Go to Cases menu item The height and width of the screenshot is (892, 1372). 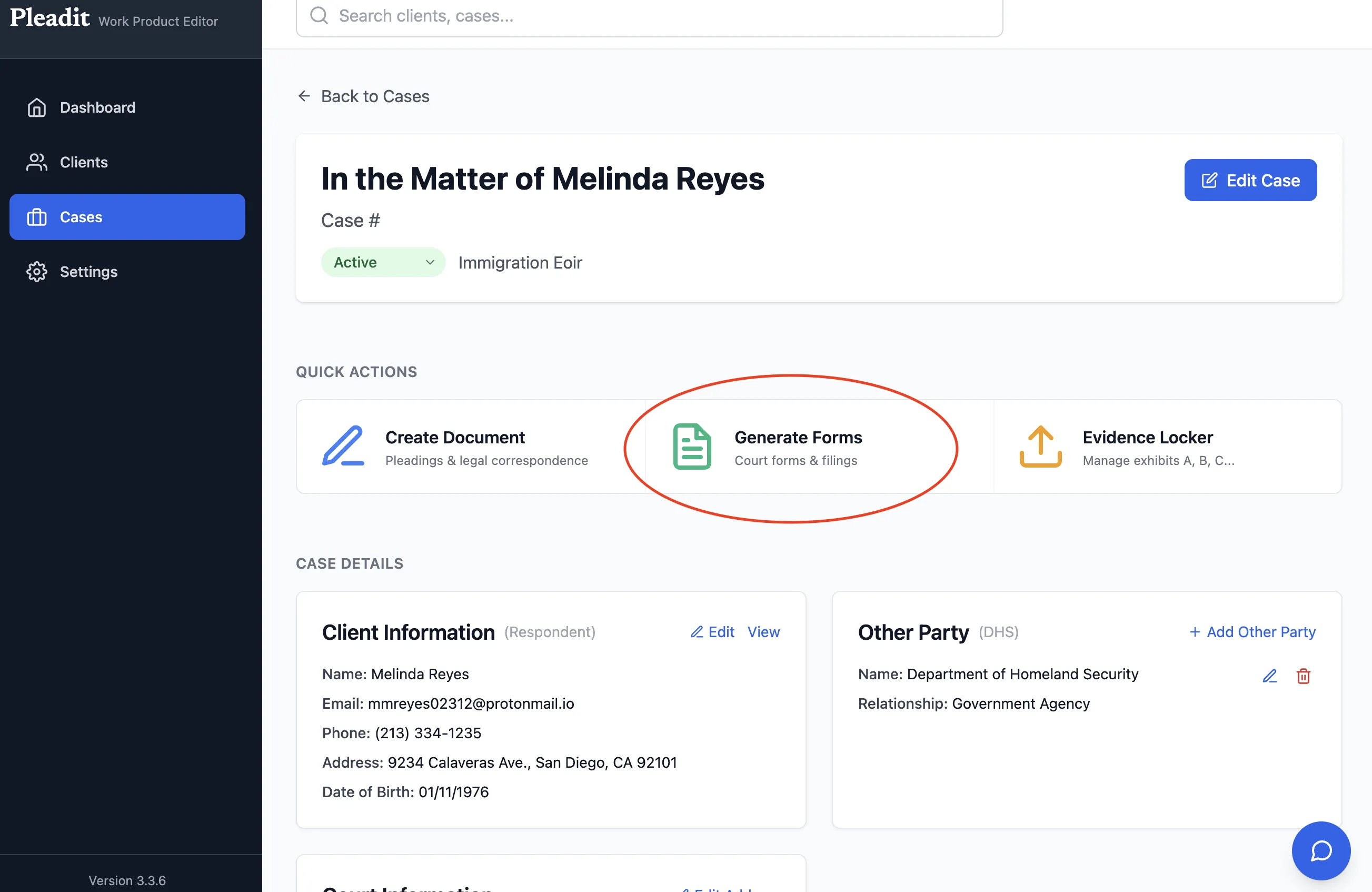click(127, 217)
